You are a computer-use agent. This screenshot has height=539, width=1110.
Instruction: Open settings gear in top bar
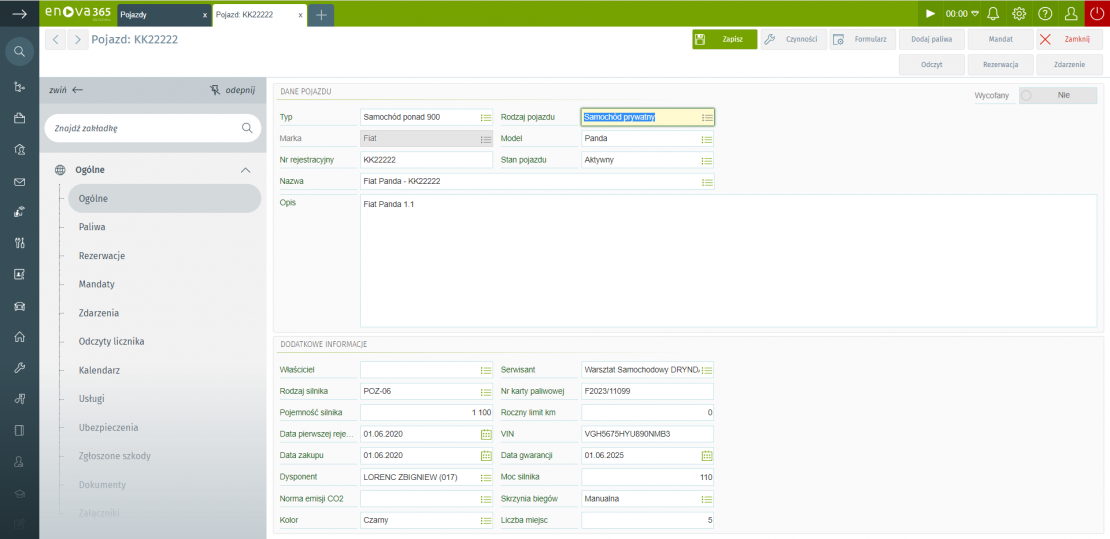click(x=1019, y=13)
